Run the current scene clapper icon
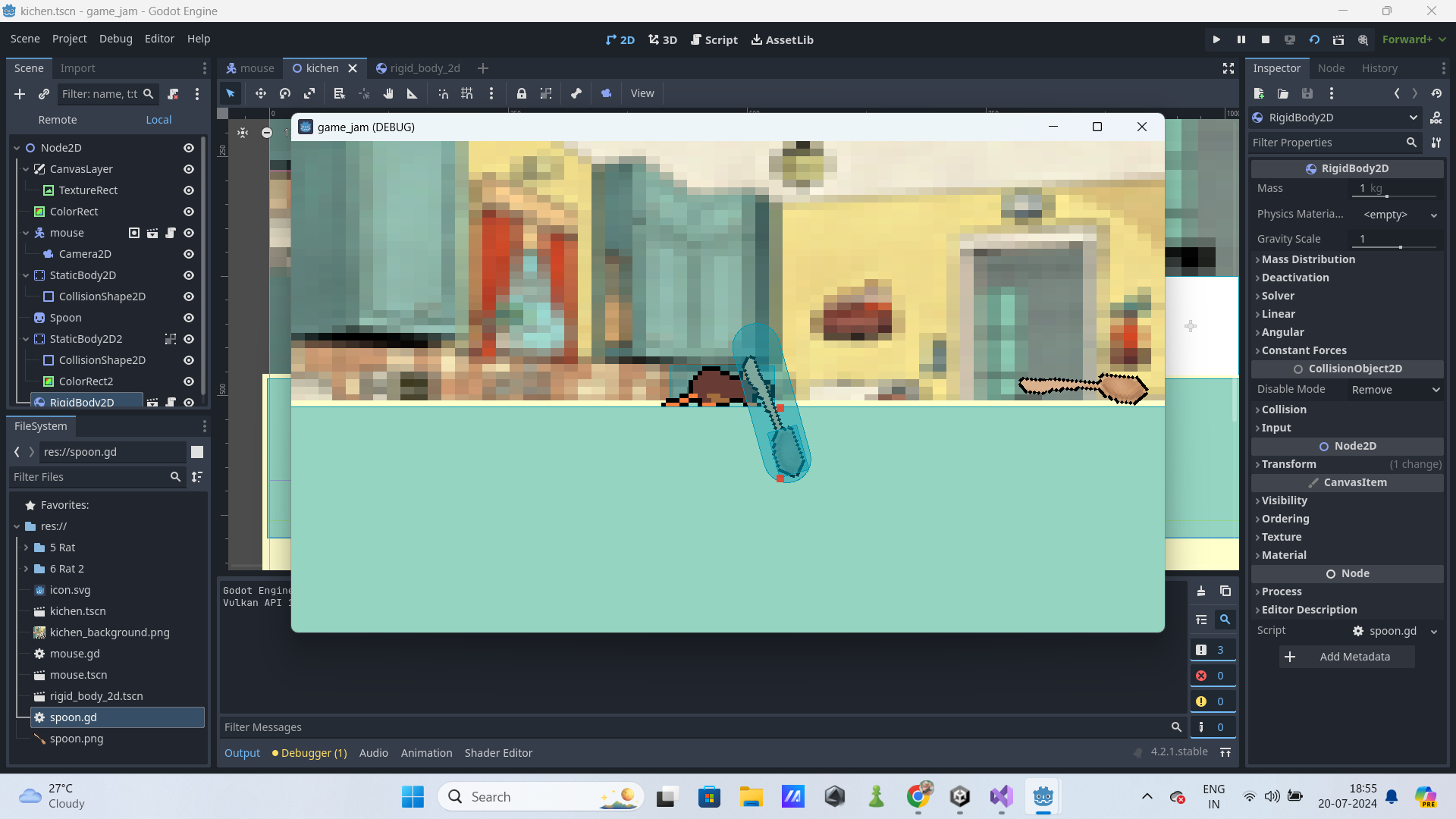This screenshot has width=1456, height=819. (x=1338, y=39)
